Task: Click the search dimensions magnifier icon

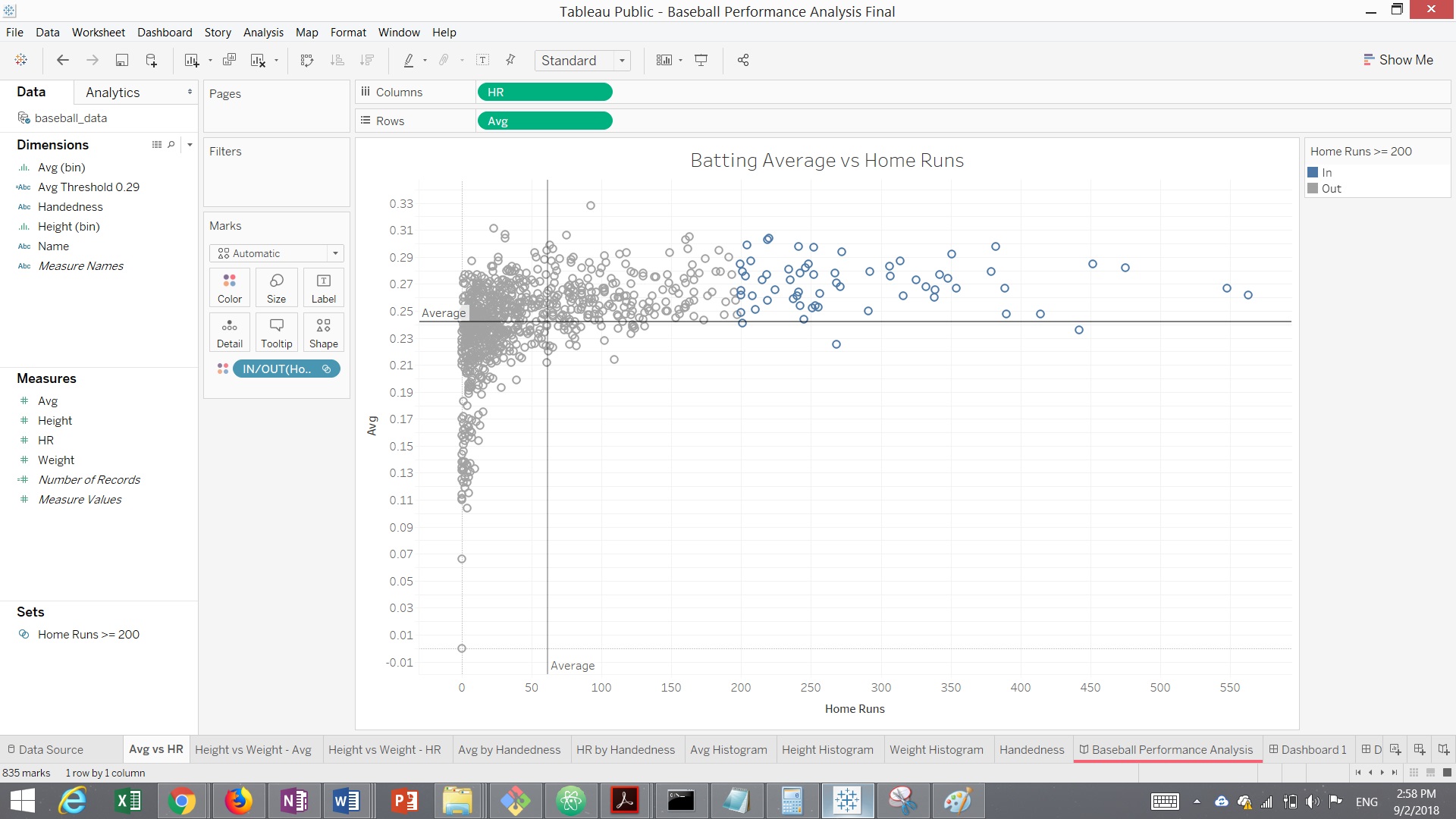Action: 171,144
